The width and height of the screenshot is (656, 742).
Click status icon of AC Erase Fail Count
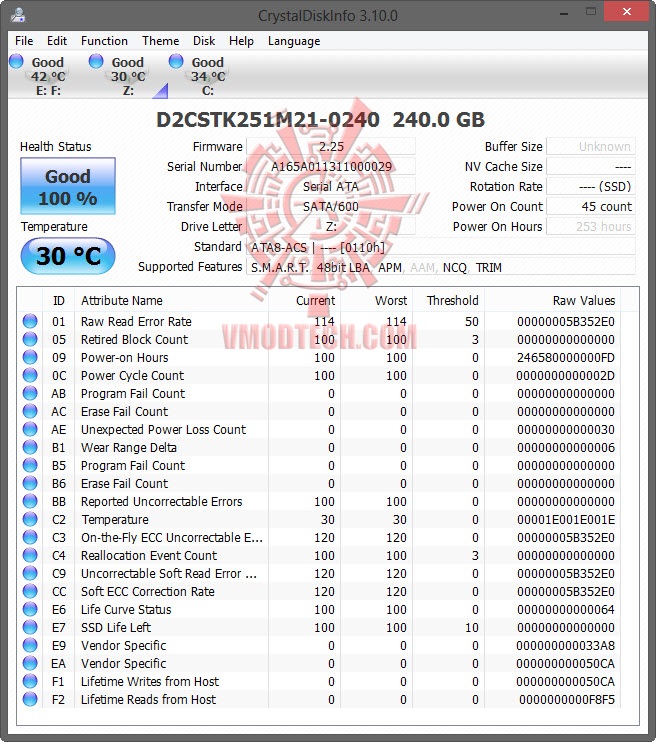pyautogui.click(x=30, y=411)
